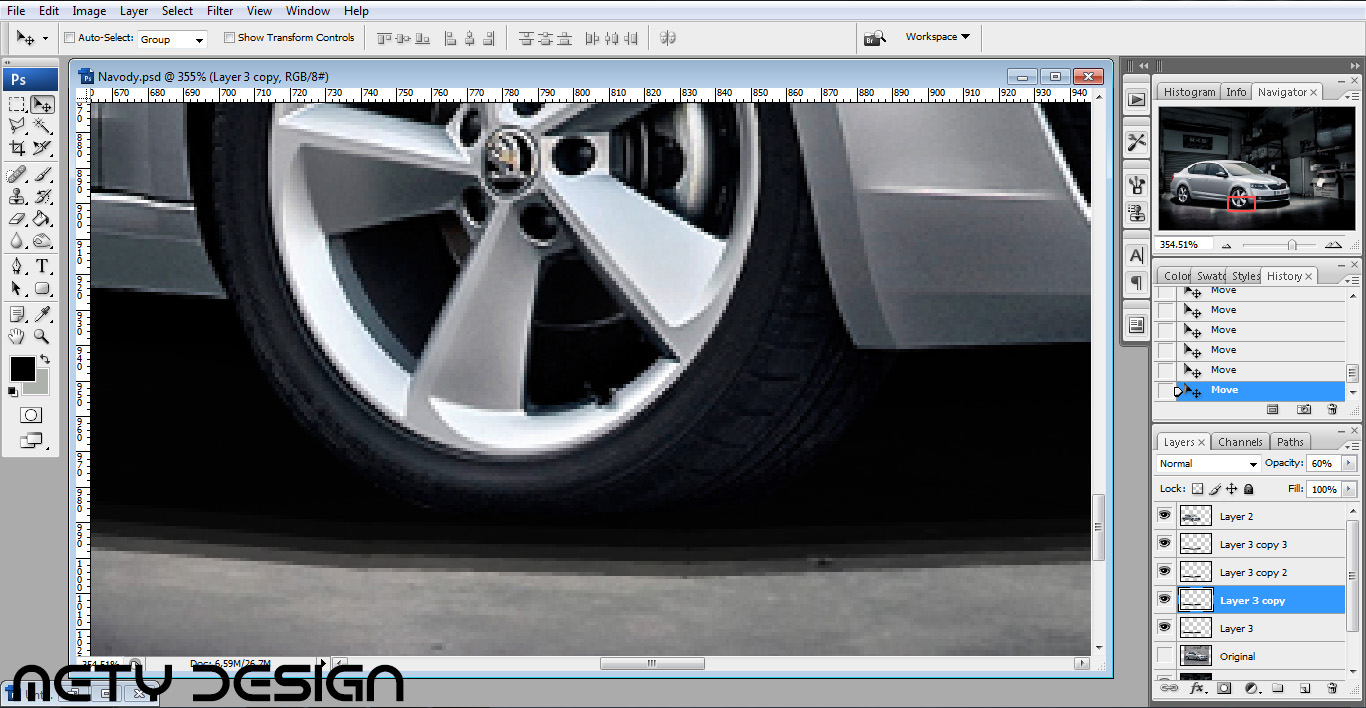Hide Layer 3 copy 2 visibility
The image size is (1366, 708).
point(1164,572)
